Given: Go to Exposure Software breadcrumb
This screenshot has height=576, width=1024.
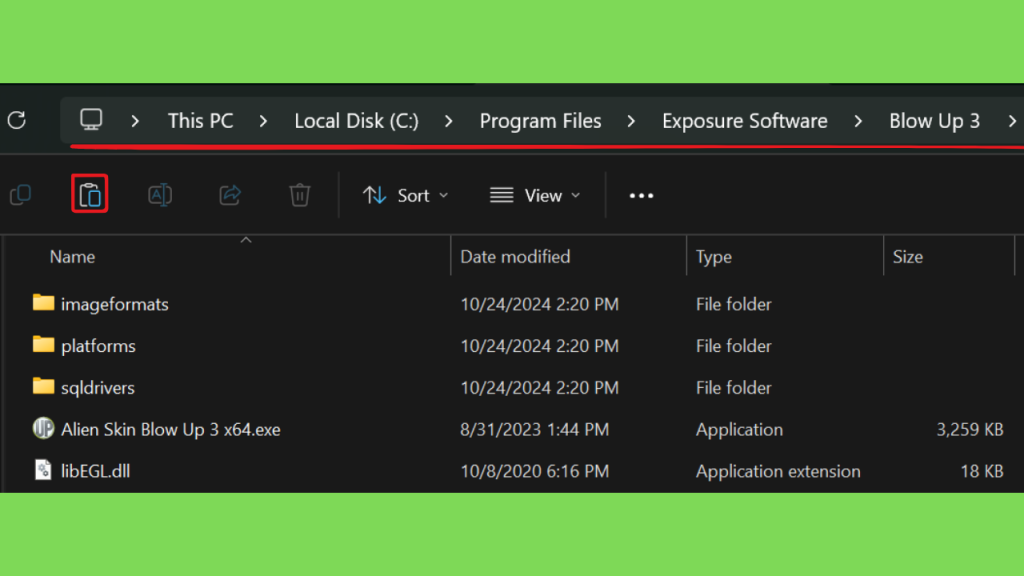Looking at the screenshot, I should click(x=745, y=121).
